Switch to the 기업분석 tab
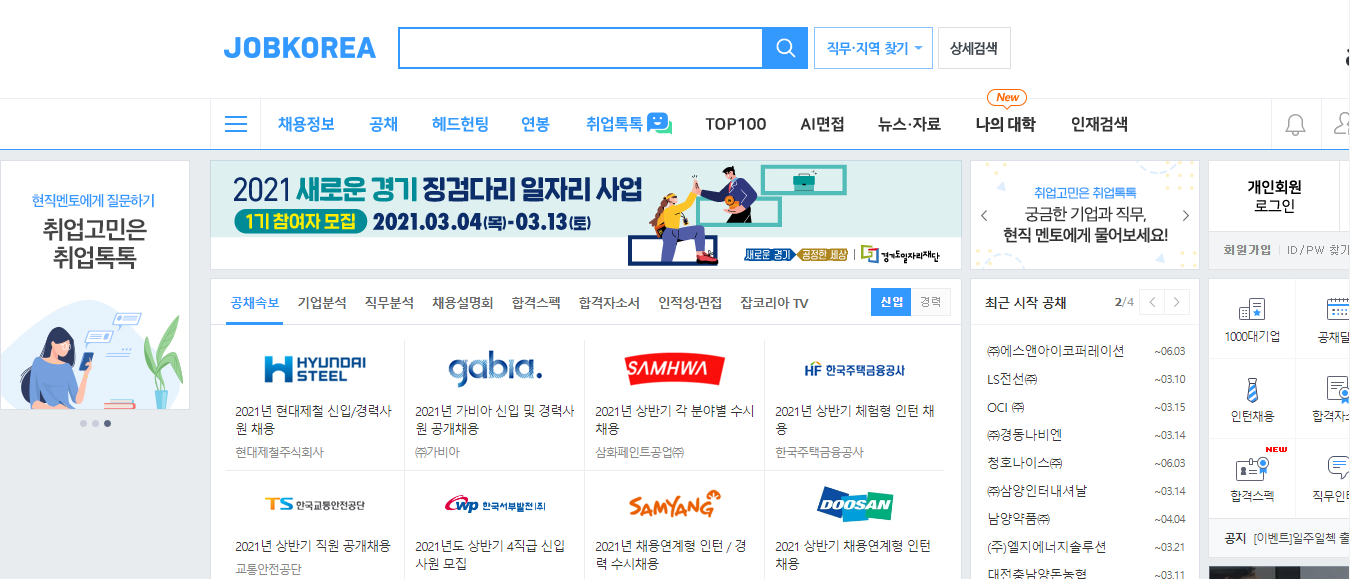 [322, 303]
